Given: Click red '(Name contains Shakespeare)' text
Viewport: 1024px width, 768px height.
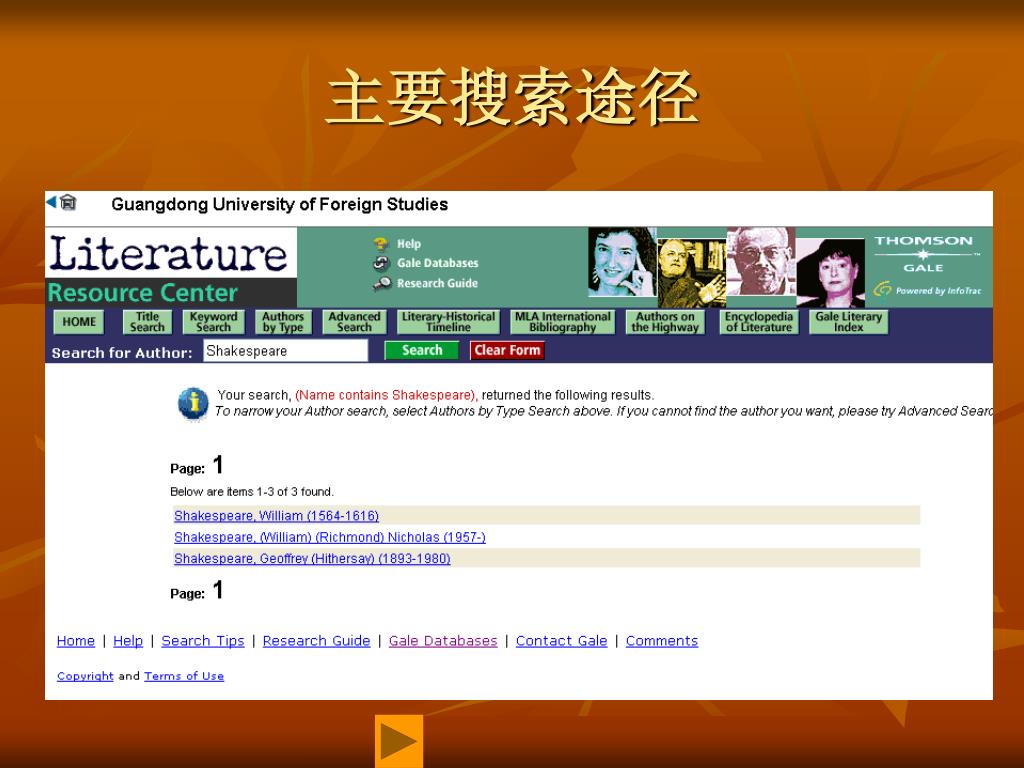Looking at the screenshot, I should point(387,395).
